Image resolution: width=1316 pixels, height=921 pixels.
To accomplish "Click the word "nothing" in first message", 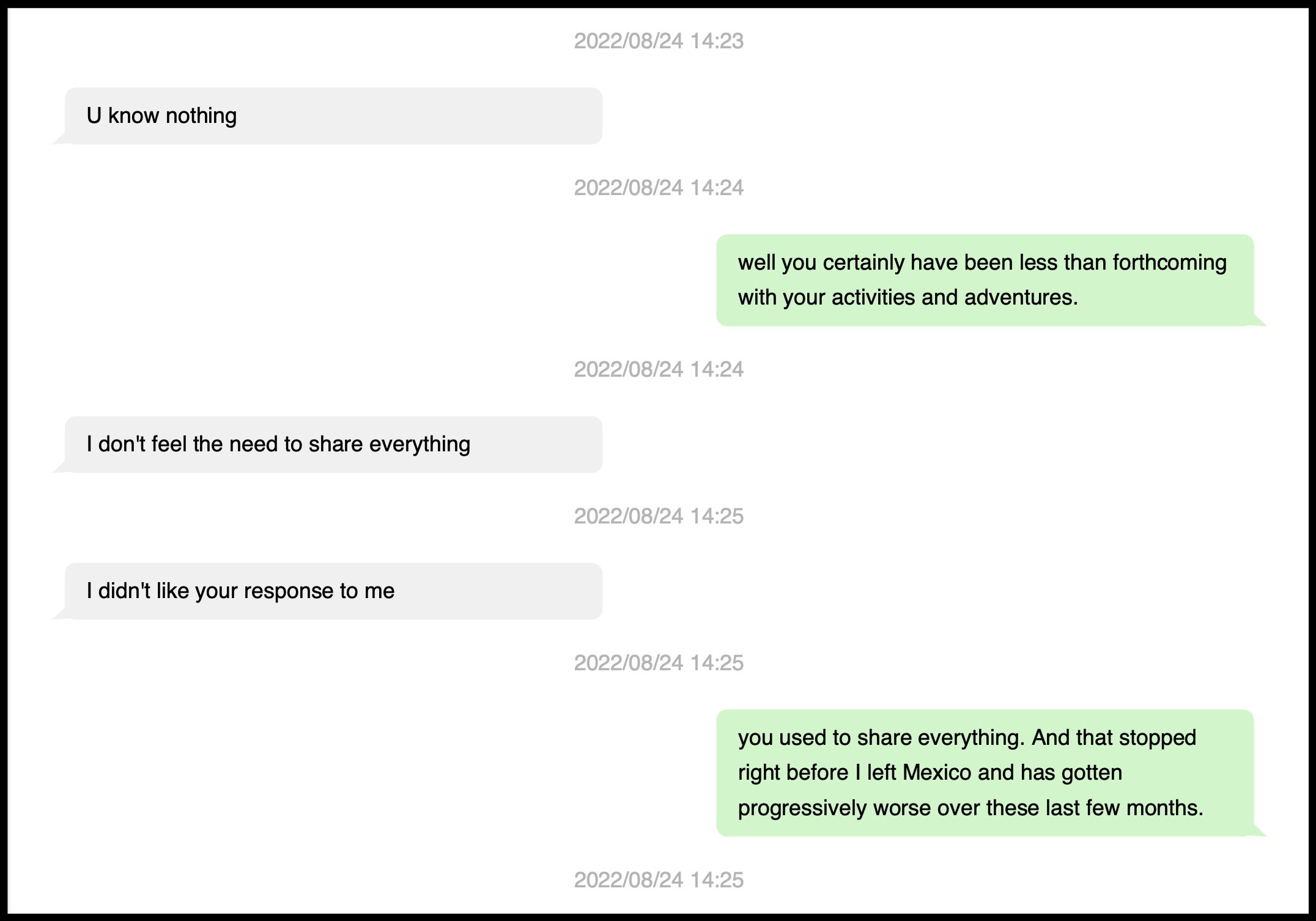I will coord(201,116).
